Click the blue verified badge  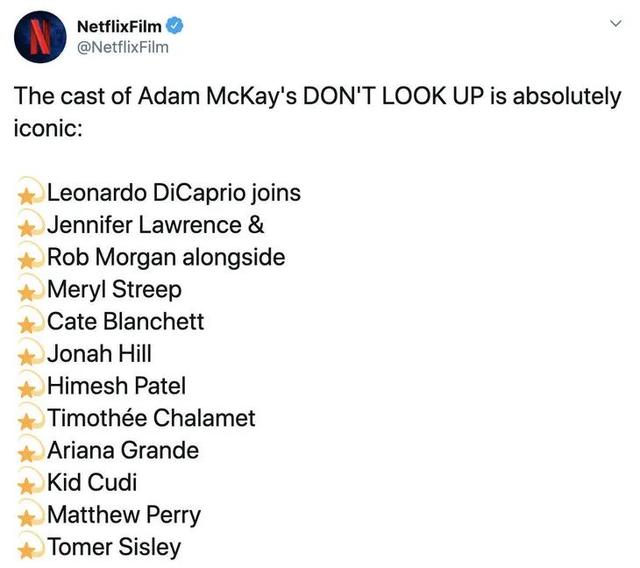181,24
